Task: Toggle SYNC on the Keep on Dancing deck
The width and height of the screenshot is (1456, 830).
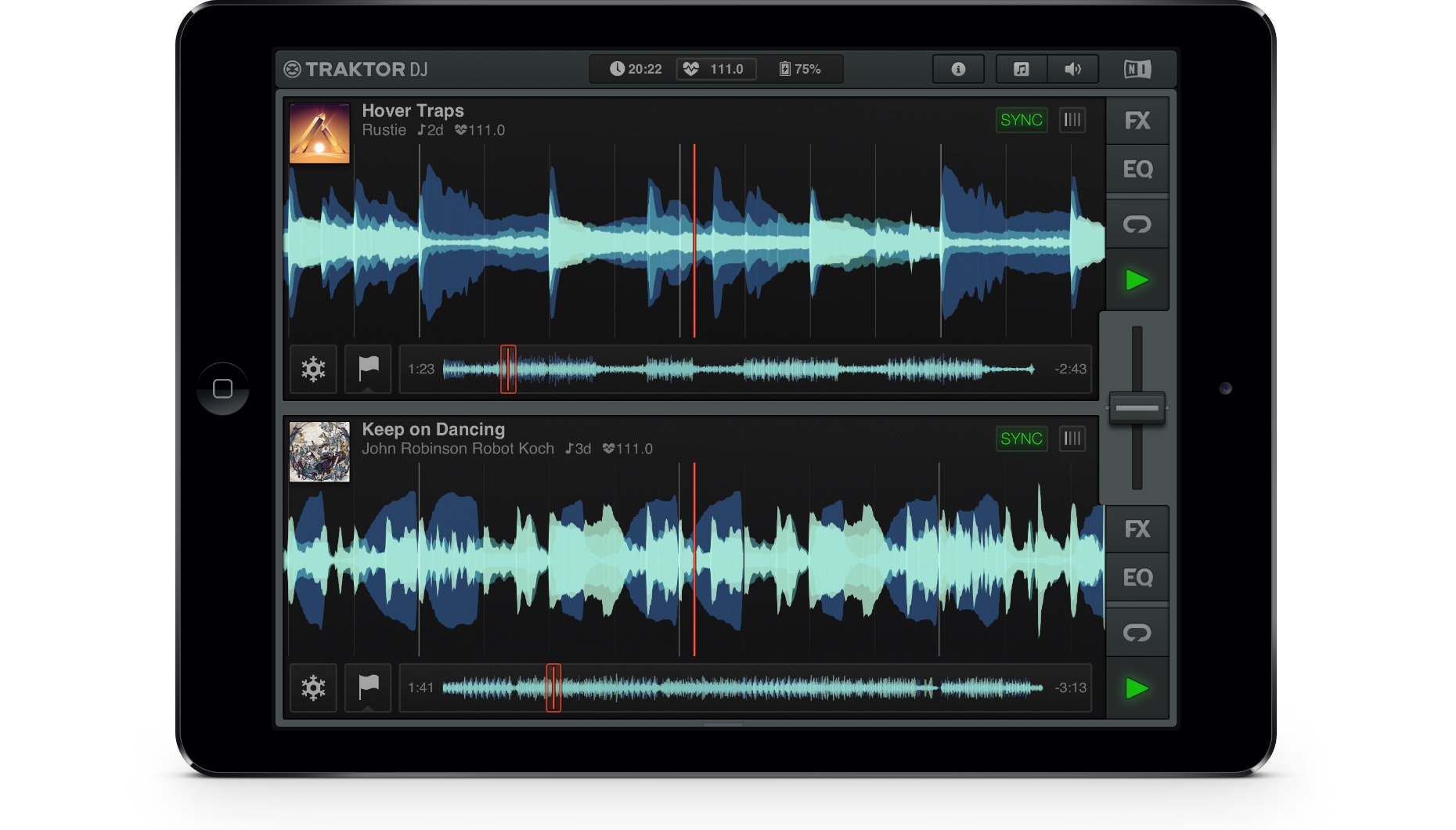Action: [1021, 438]
